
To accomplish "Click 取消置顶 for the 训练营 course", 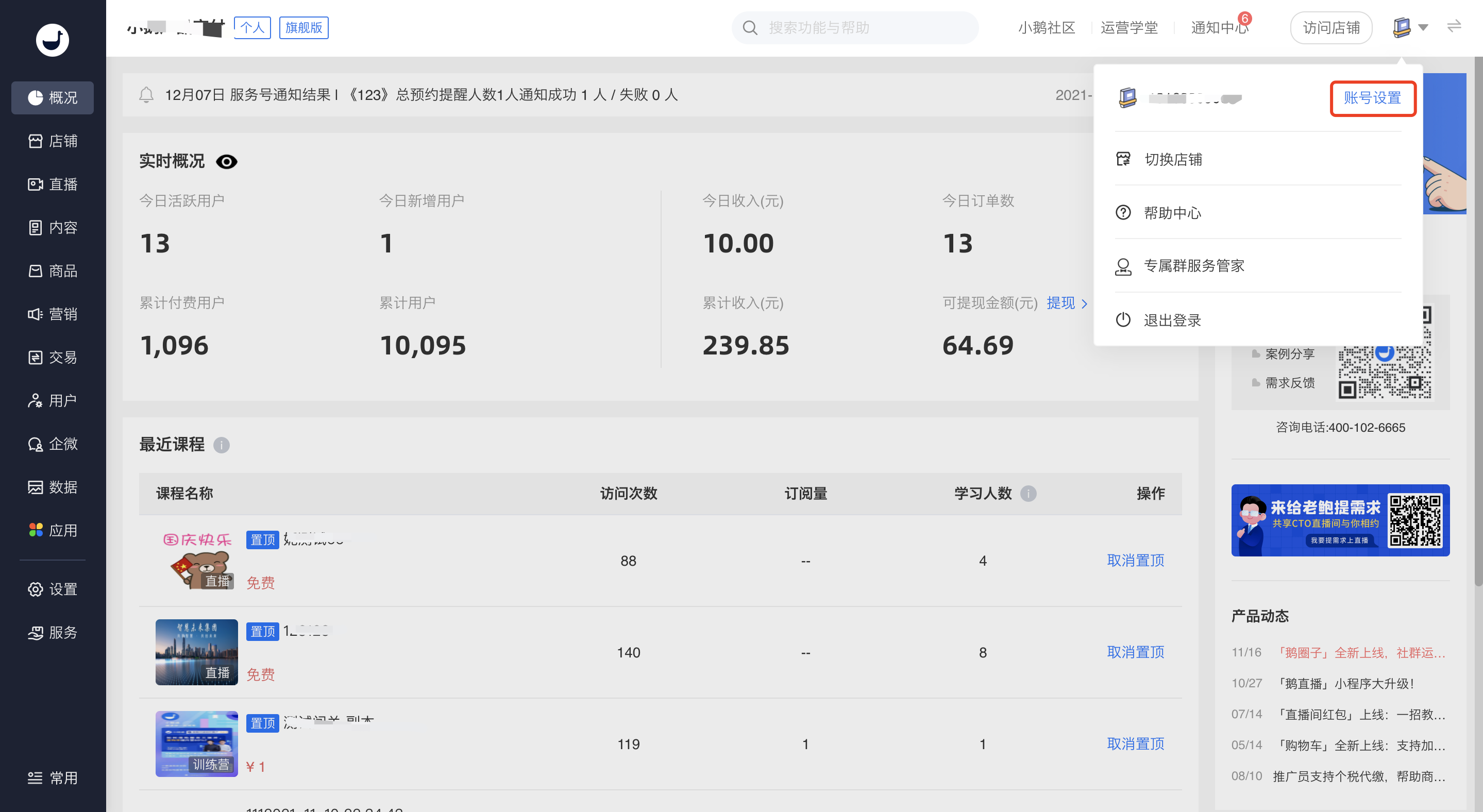I will point(1135,743).
